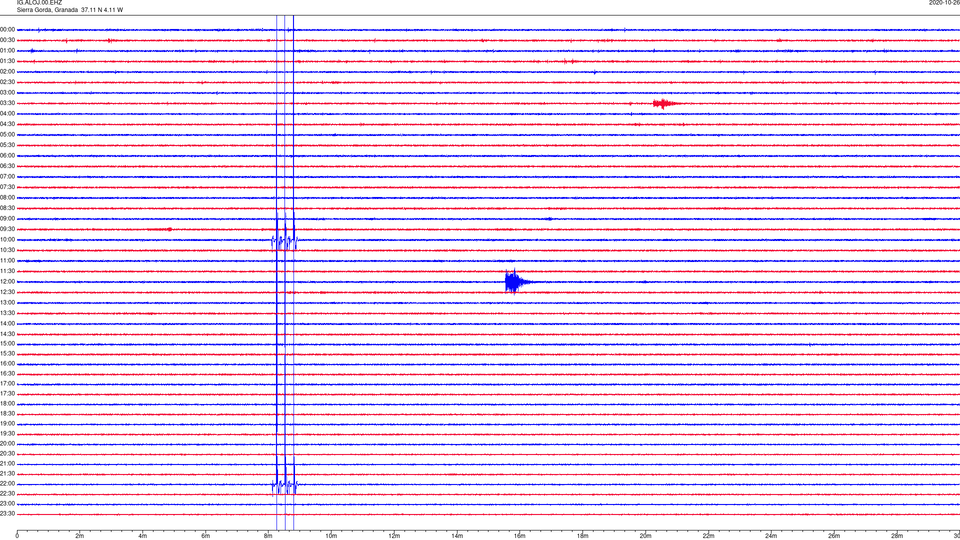This screenshot has width=960, height=540.
Task: Select the 19:30 time label
Action: pos(7,433)
